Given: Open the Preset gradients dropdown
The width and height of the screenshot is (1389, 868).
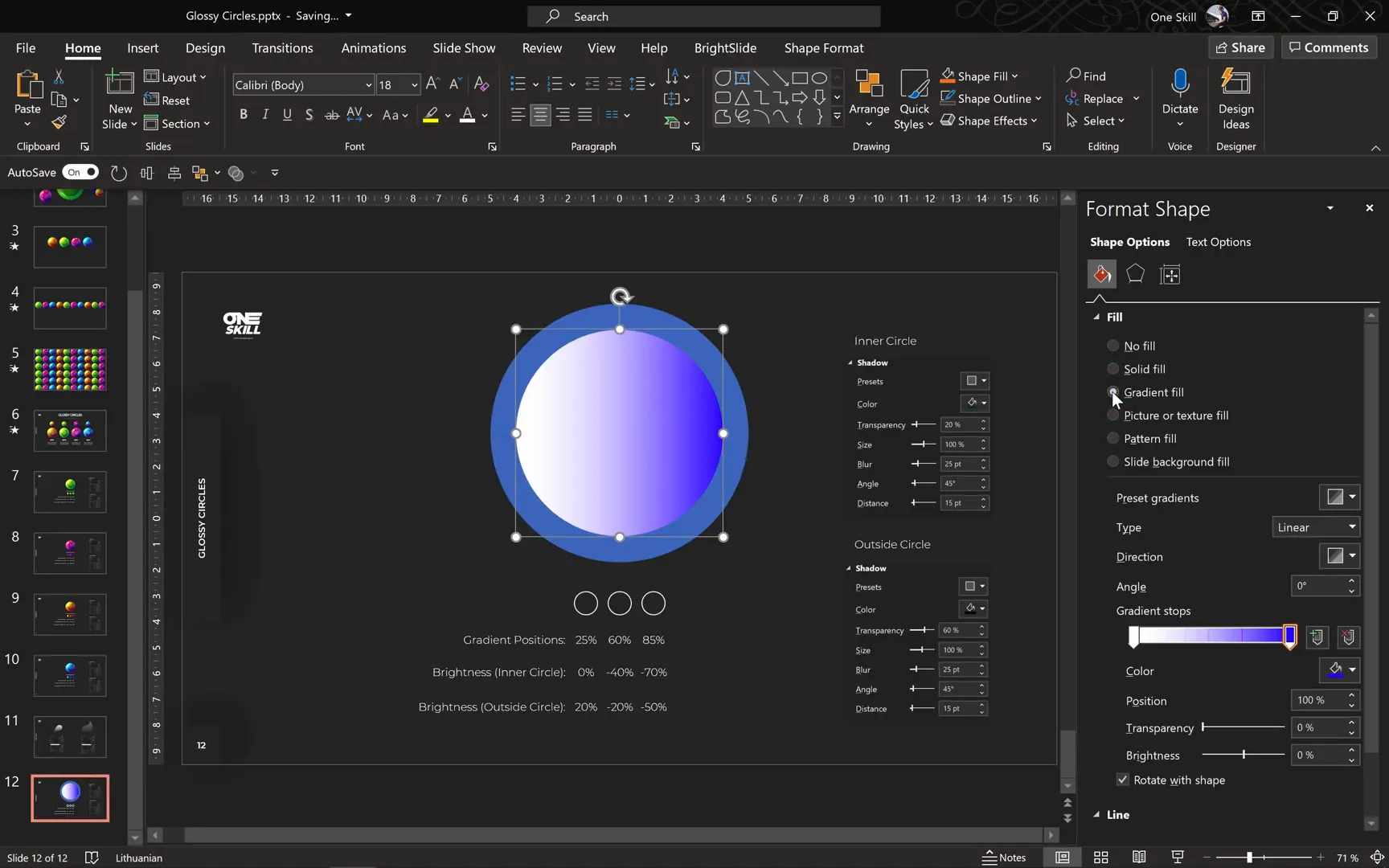Looking at the screenshot, I should 1338,497.
